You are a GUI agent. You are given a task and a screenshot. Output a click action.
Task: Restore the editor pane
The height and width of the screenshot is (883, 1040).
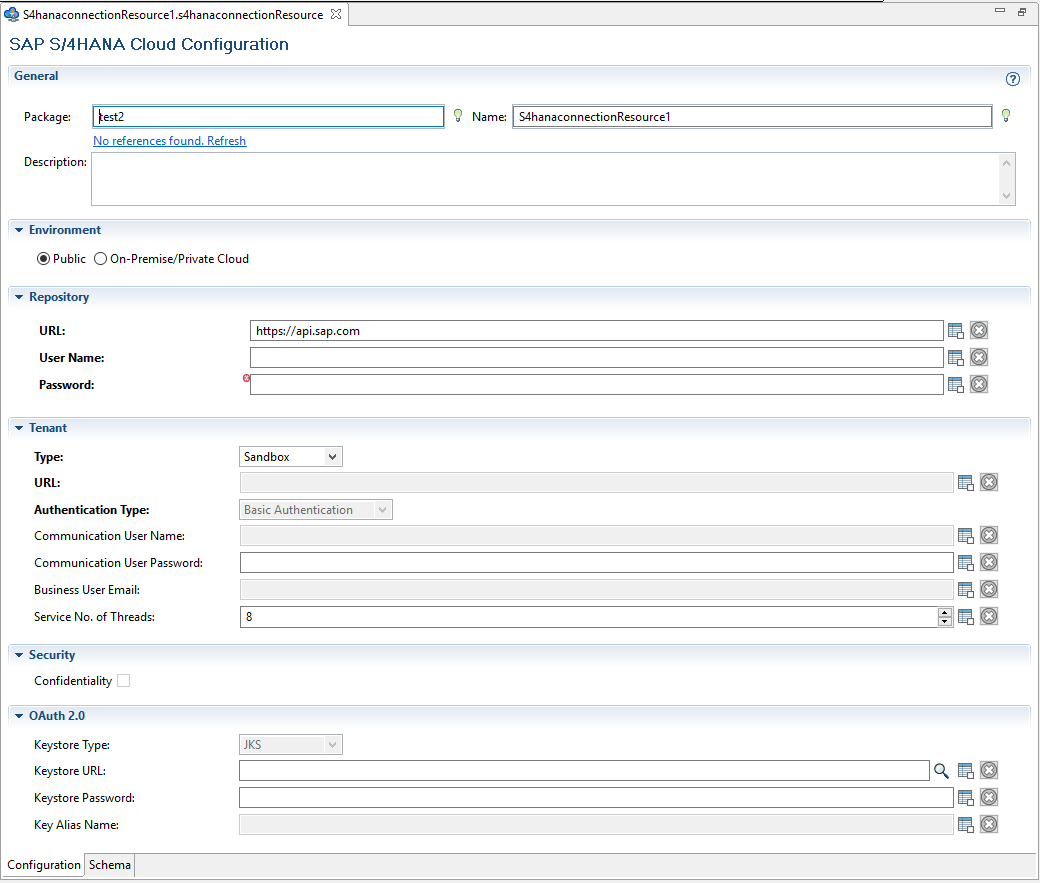(x=1022, y=11)
